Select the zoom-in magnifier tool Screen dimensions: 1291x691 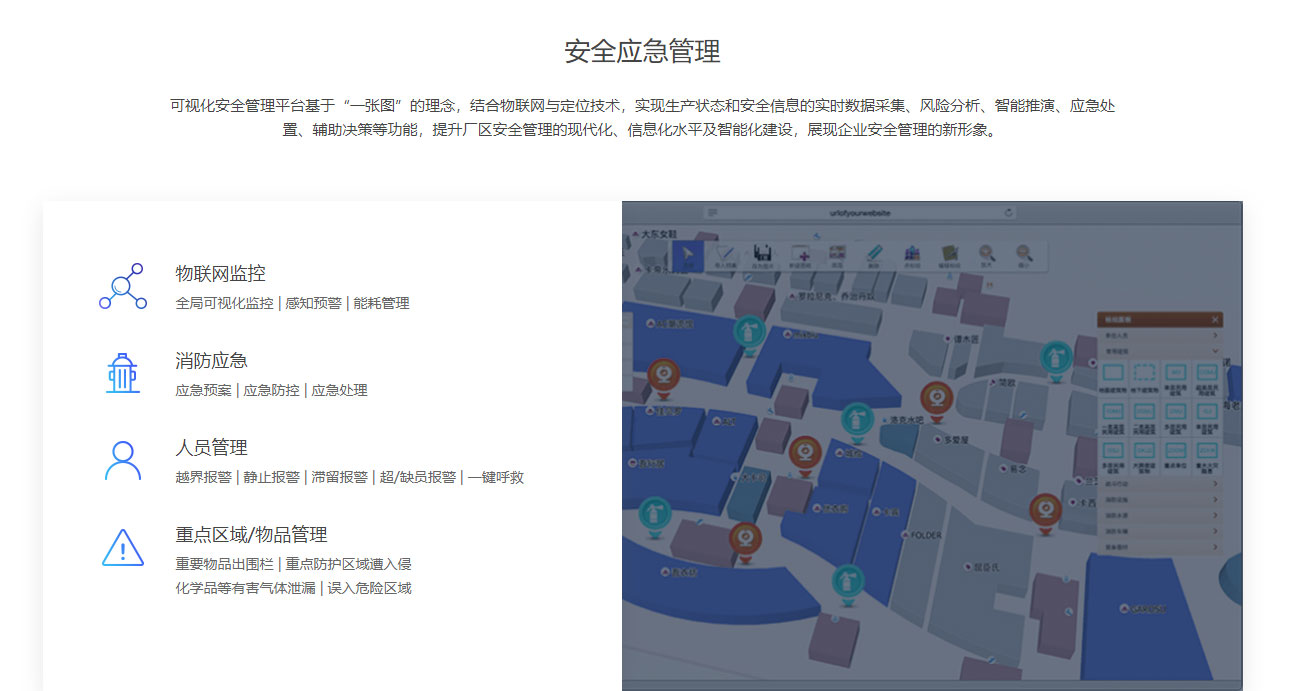(x=985, y=253)
